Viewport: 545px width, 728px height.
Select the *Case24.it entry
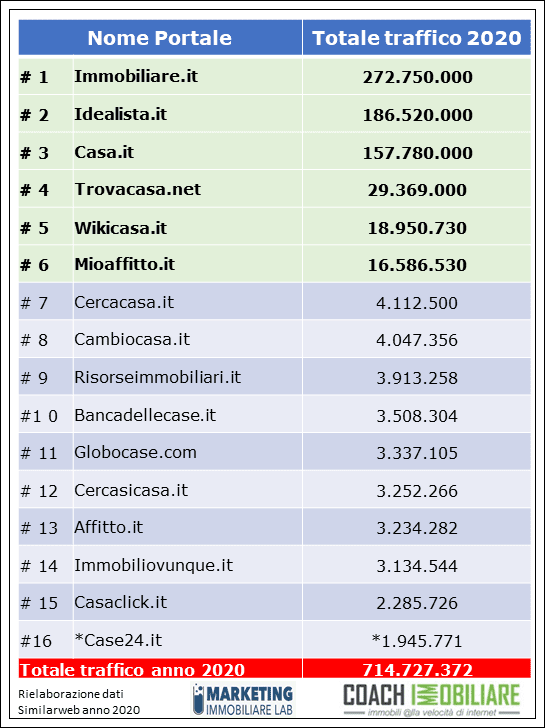pos(118,640)
